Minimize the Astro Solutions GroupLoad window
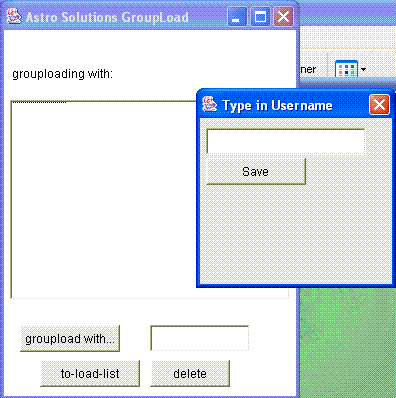This screenshot has height=398, width=396. 237,17
